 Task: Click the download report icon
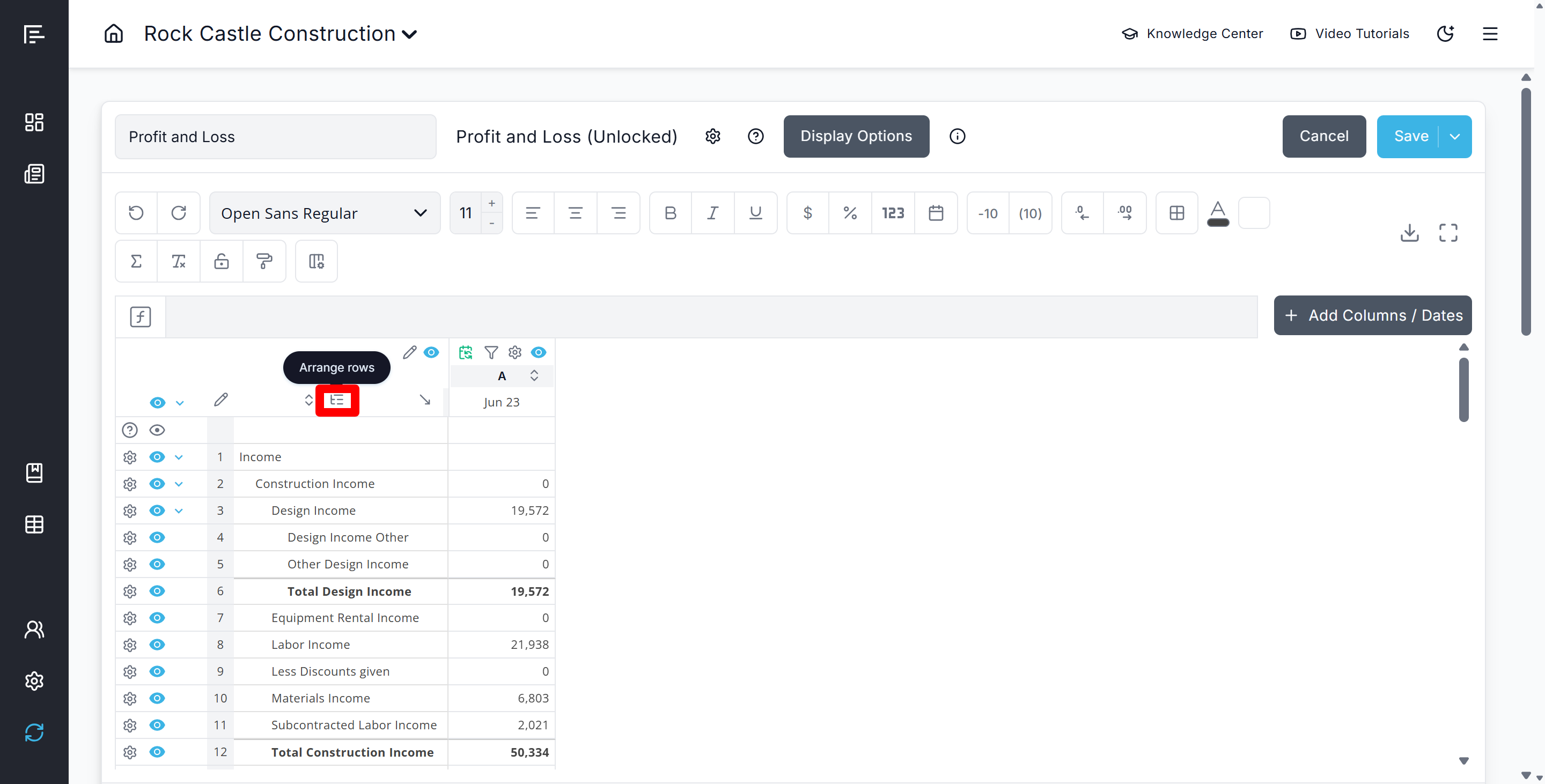point(1409,233)
